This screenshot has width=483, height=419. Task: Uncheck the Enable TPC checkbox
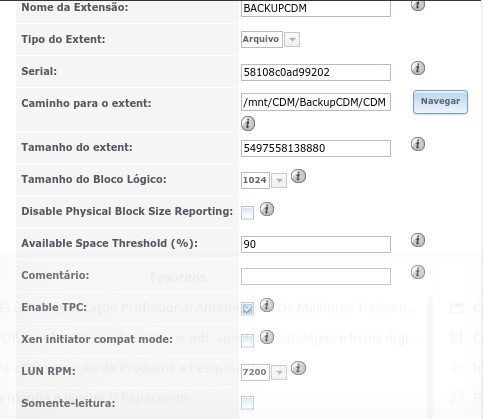247,309
